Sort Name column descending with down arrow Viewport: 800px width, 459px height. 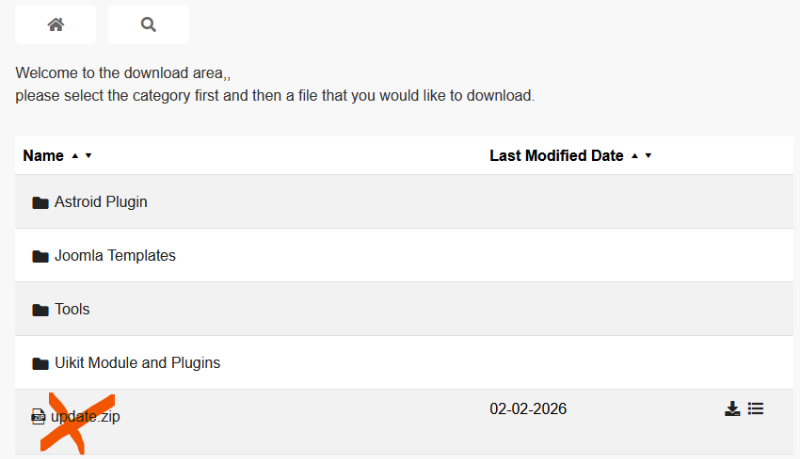[x=88, y=156]
